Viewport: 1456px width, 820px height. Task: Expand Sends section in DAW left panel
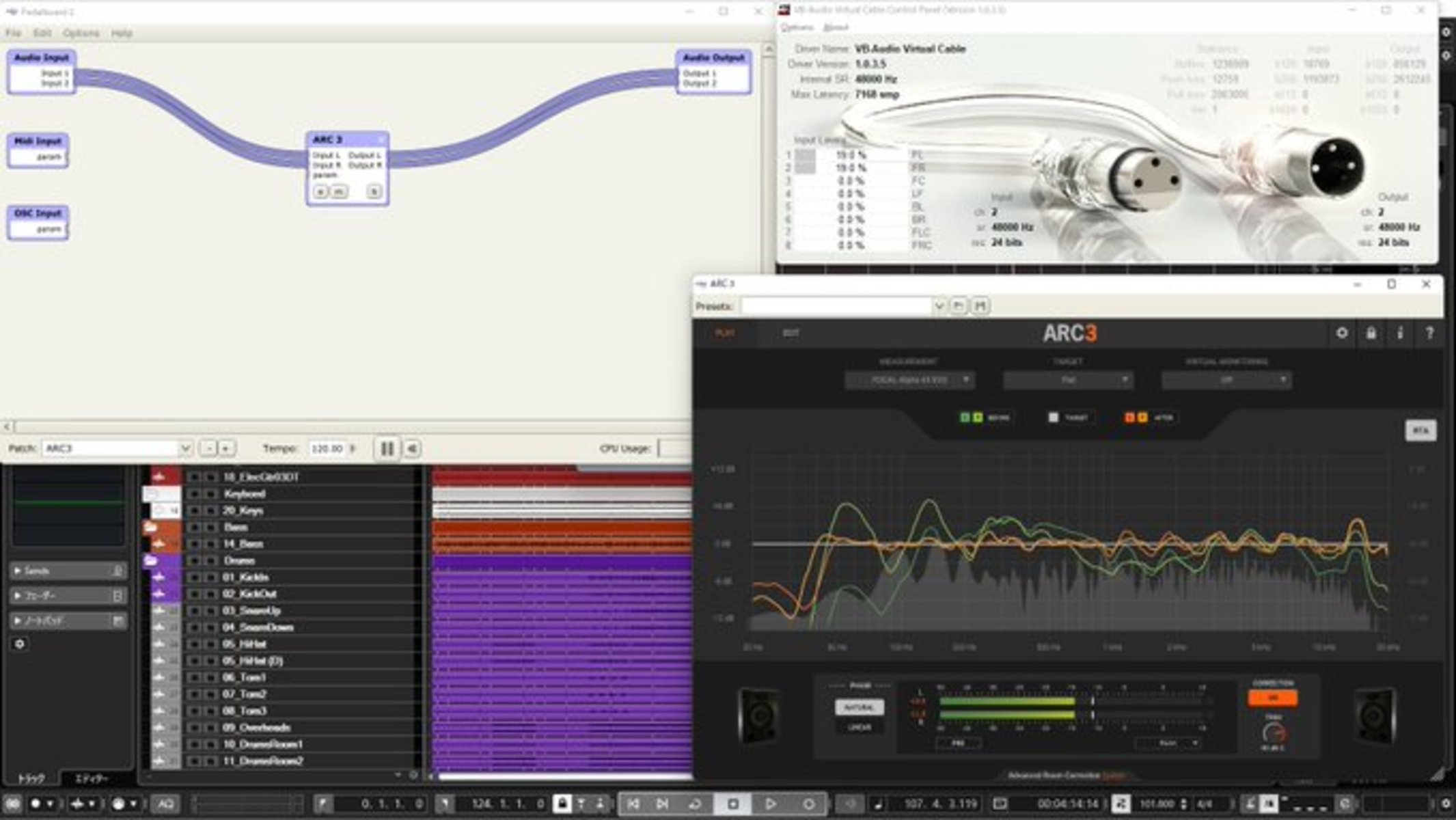coord(68,571)
